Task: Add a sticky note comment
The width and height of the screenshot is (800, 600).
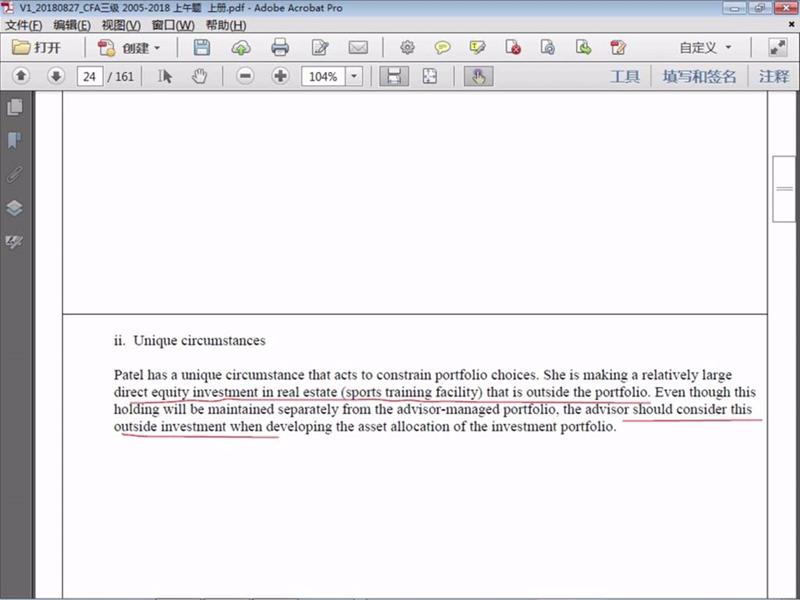Action: [442, 47]
